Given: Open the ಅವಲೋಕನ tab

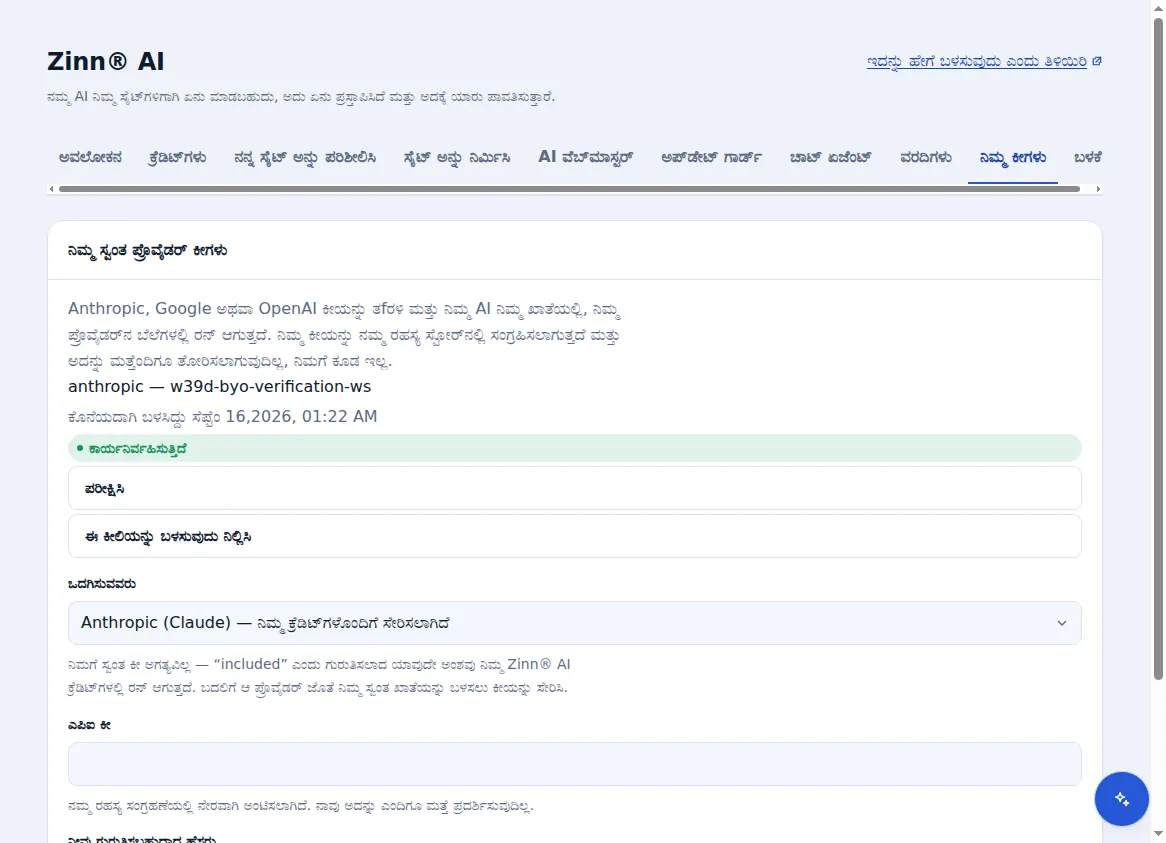Looking at the screenshot, I should (90, 158).
